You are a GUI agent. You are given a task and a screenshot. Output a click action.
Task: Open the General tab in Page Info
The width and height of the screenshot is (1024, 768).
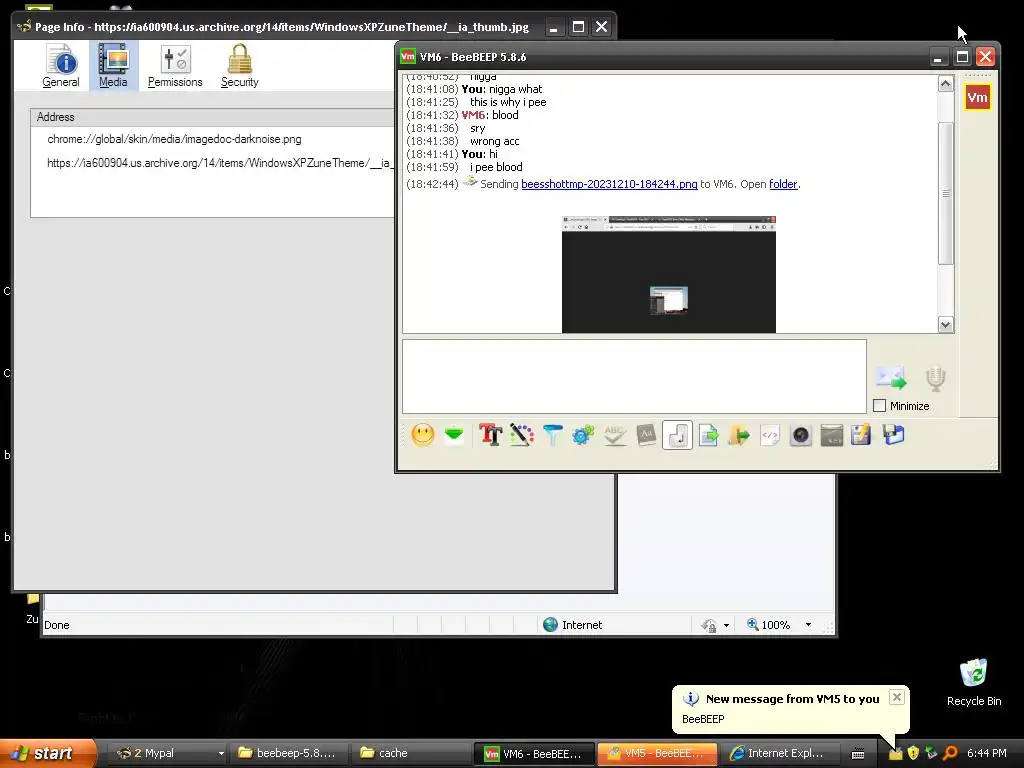tap(61, 65)
